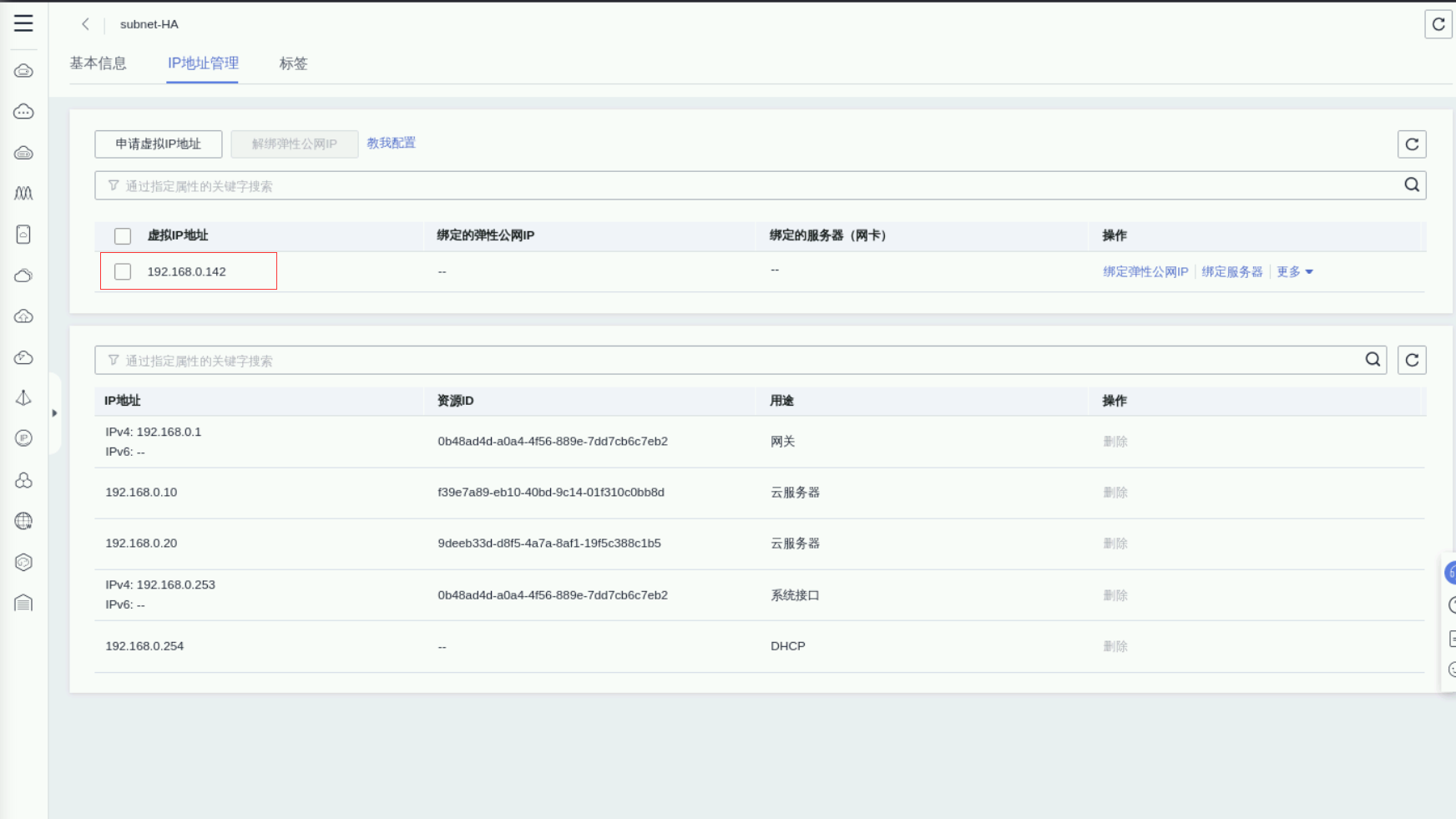Open the globe sidebar icon
The image size is (1456, 819).
pos(23,521)
